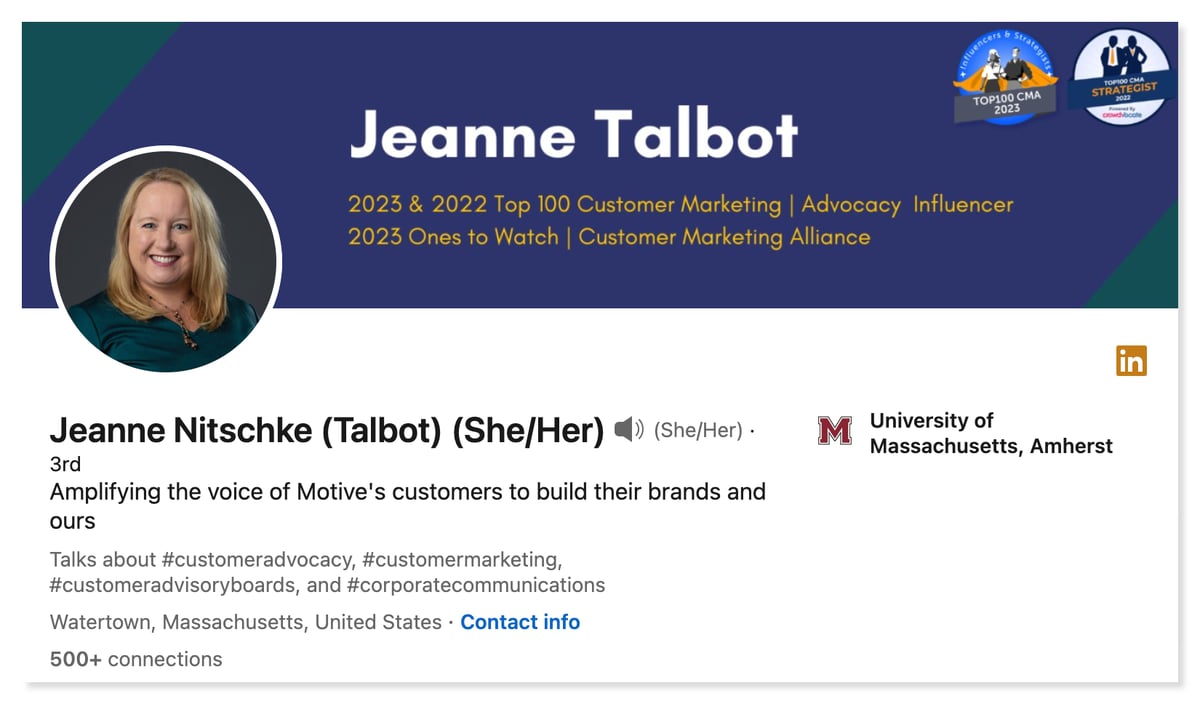1200x704 pixels.
Task: Select the name Jeanne Nitschke (Talbot) heading
Action: [327, 430]
